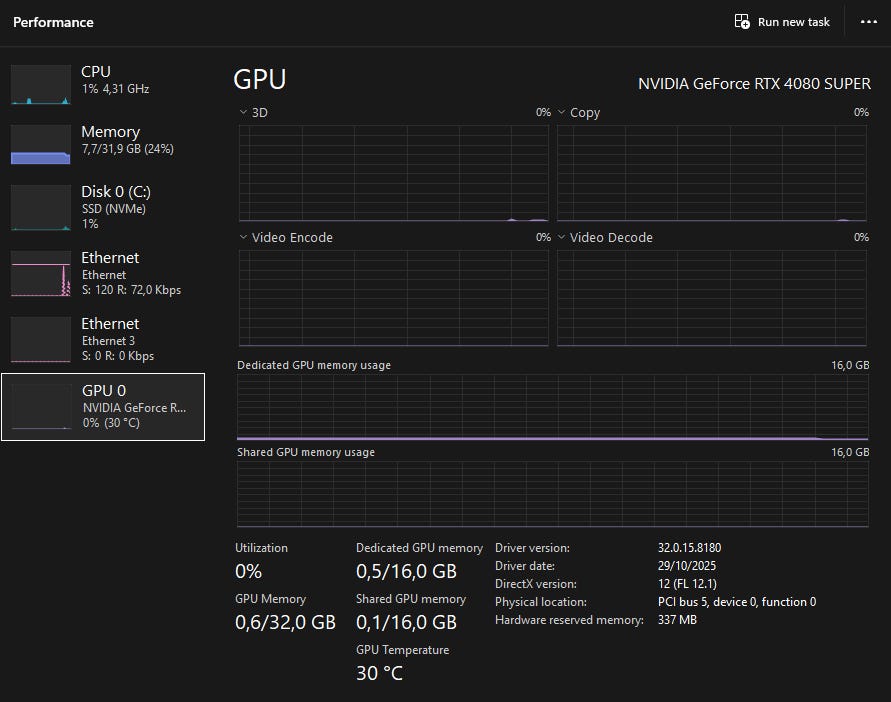The height and width of the screenshot is (702, 891).
Task: Click the Run new task icon
Action: tap(742, 21)
